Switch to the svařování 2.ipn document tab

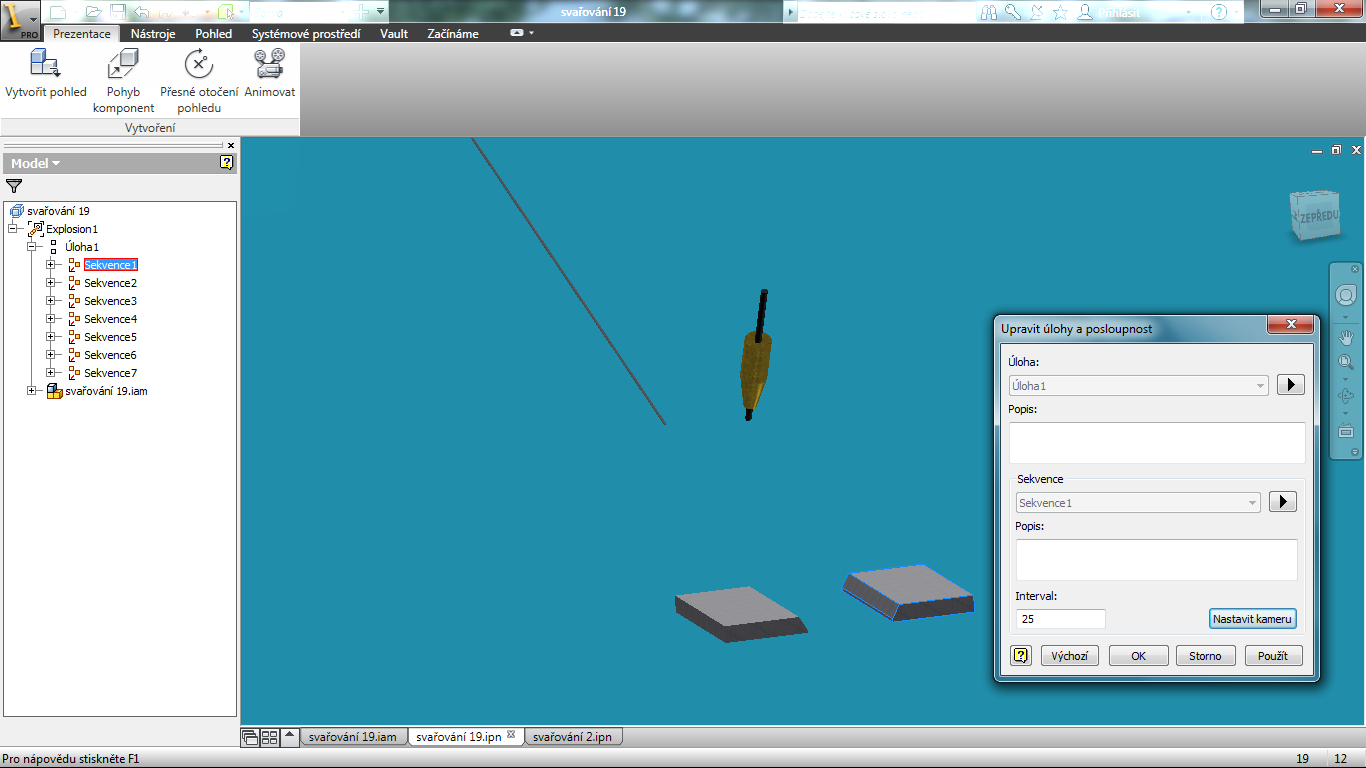pyautogui.click(x=573, y=737)
